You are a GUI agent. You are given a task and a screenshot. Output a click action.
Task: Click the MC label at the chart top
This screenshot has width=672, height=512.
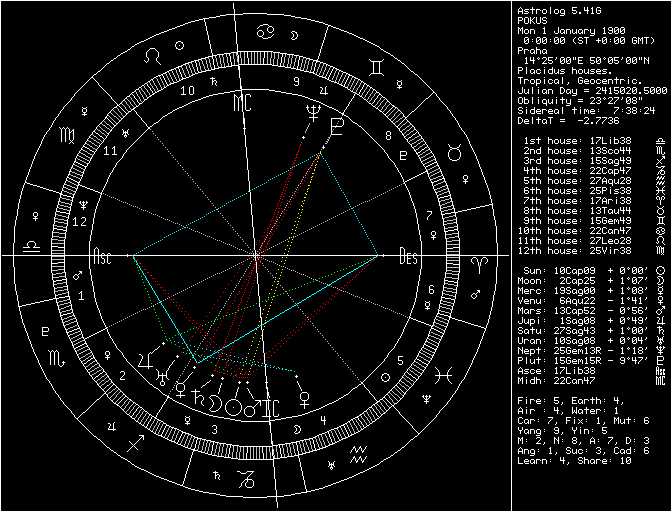[242, 103]
